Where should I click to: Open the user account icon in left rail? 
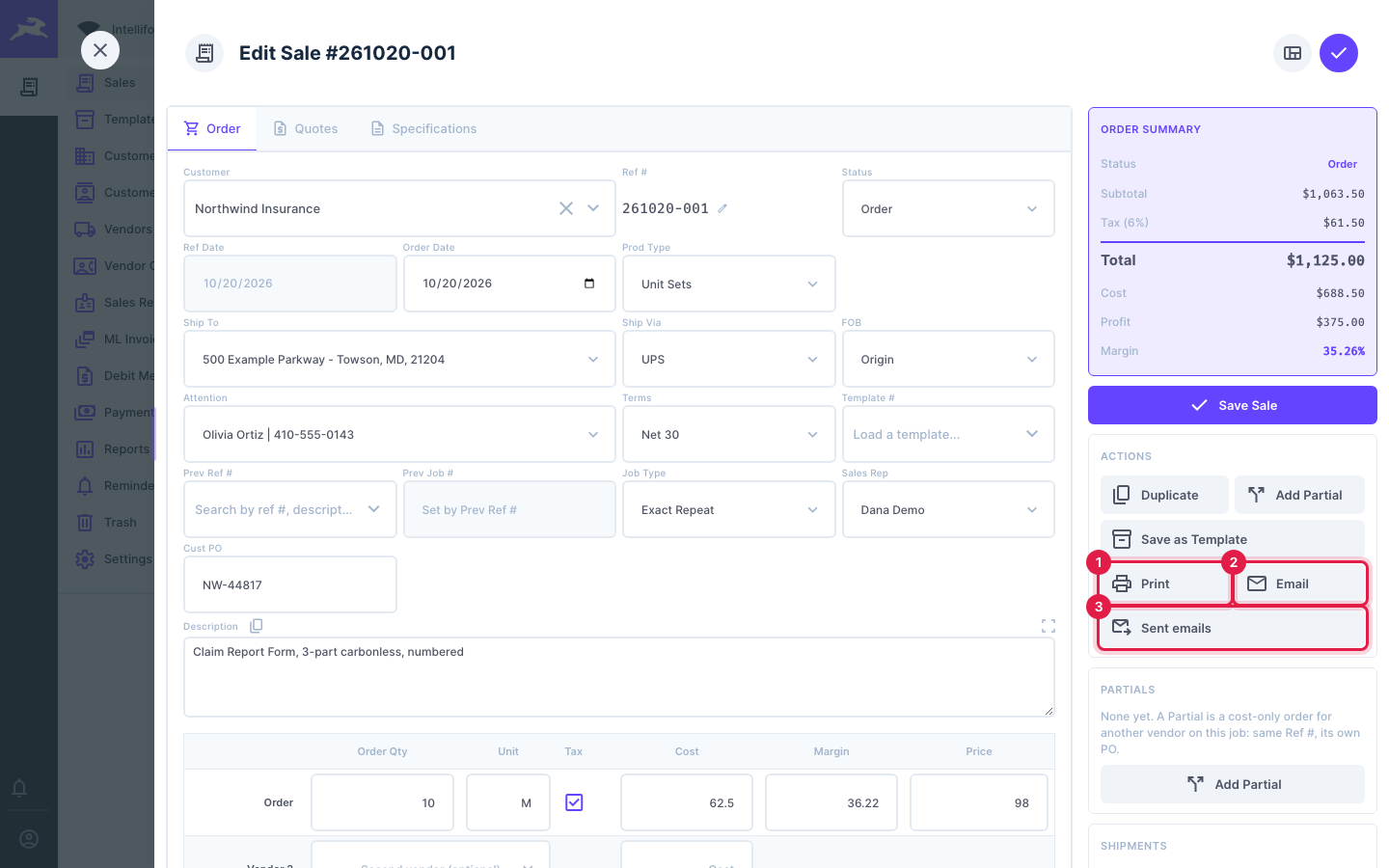(29, 839)
